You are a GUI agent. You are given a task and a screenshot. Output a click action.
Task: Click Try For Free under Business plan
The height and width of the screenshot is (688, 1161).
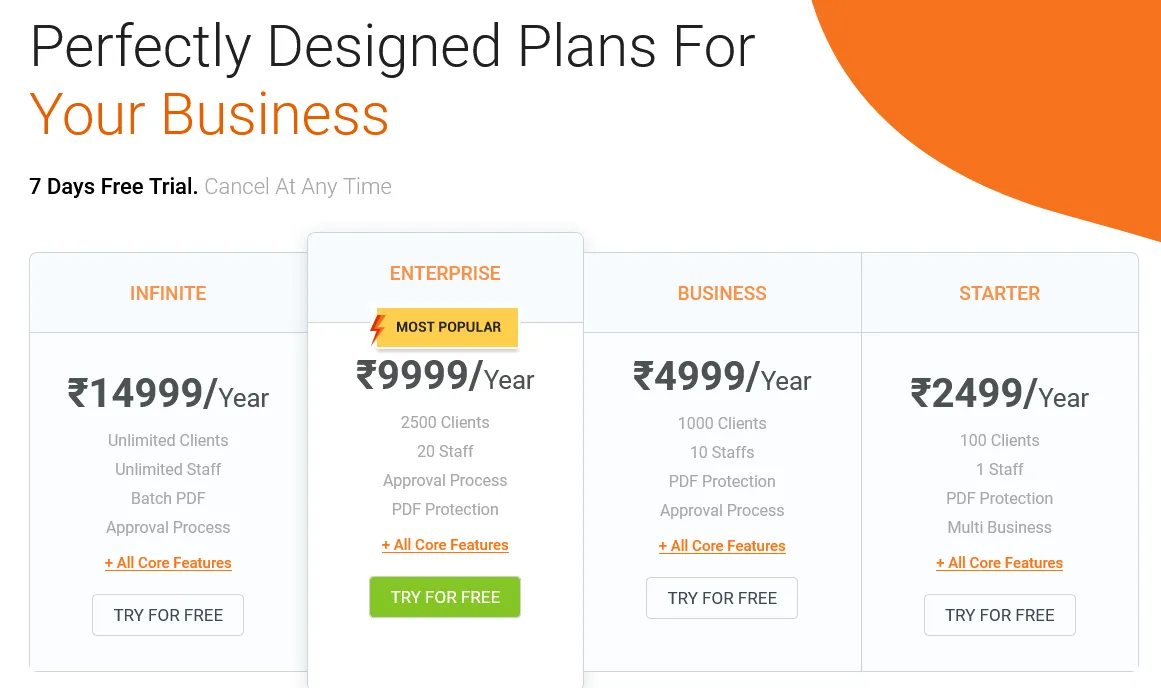pyautogui.click(x=722, y=598)
